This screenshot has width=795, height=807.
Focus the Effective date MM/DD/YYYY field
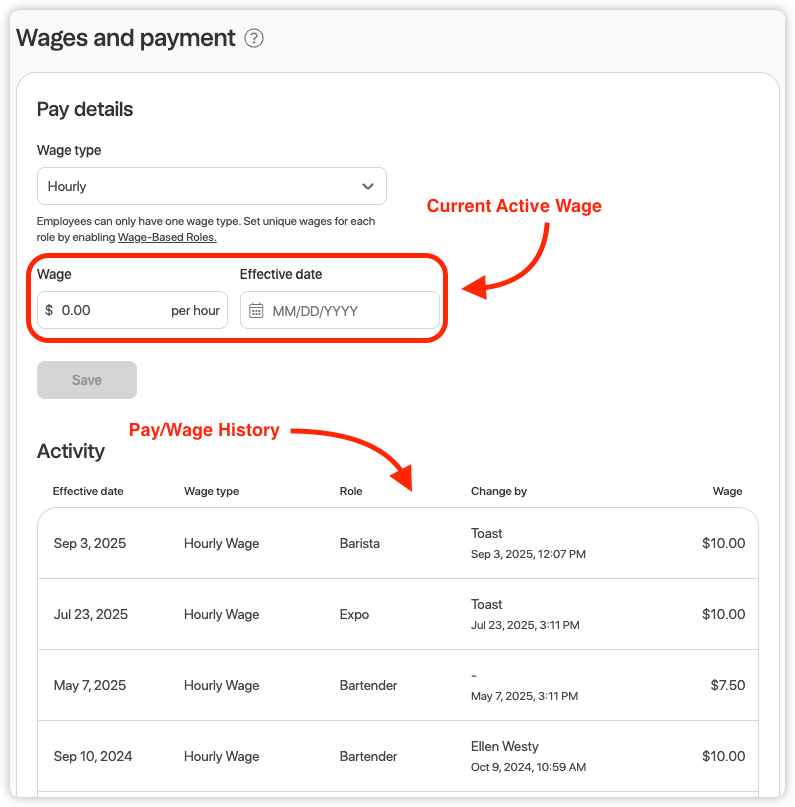tap(350, 311)
